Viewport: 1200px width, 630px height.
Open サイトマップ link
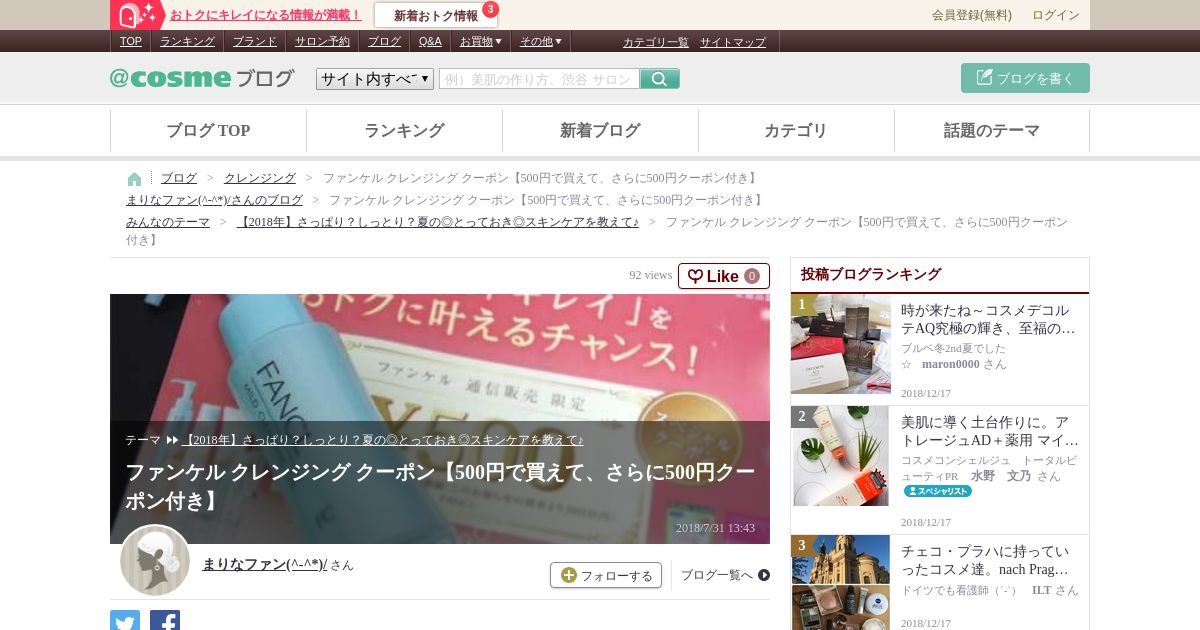[733, 42]
